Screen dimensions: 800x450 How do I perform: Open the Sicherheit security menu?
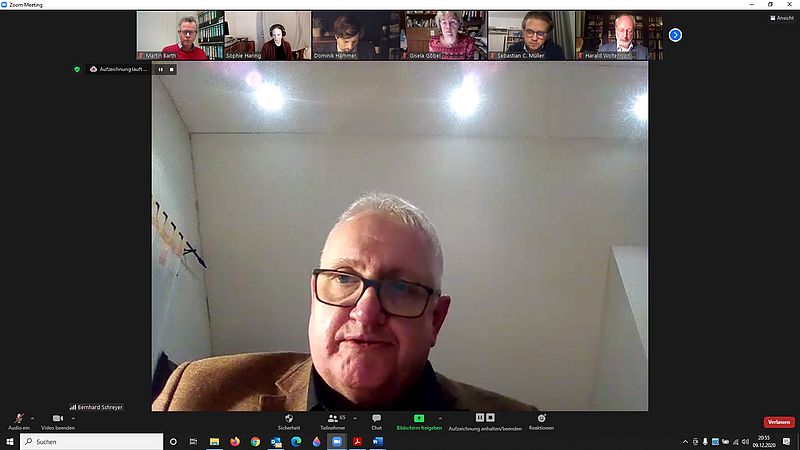(289, 421)
